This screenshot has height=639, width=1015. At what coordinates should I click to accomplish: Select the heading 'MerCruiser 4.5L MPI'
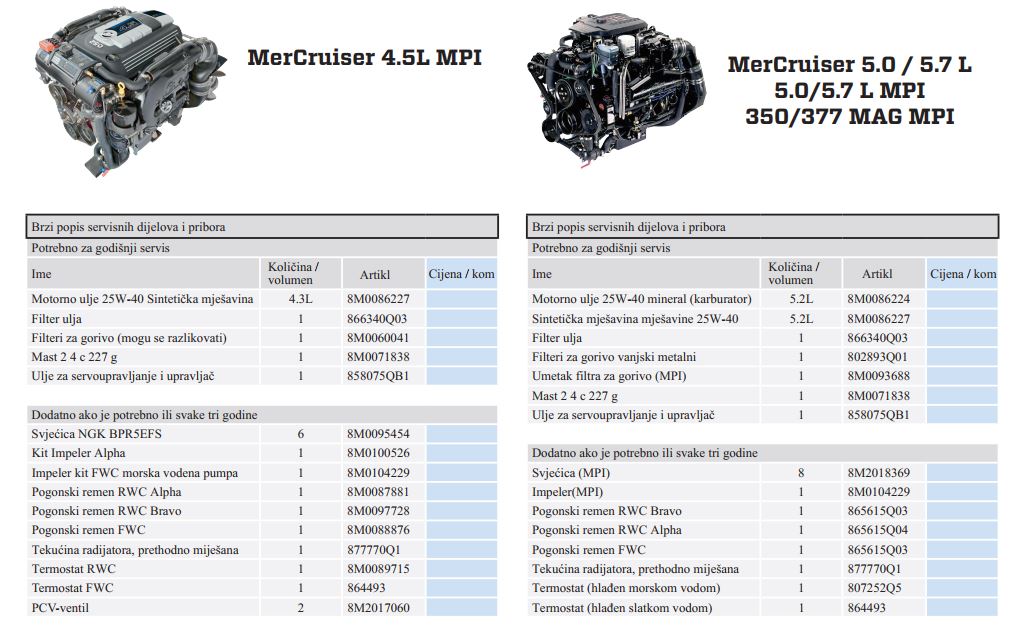(x=364, y=58)
